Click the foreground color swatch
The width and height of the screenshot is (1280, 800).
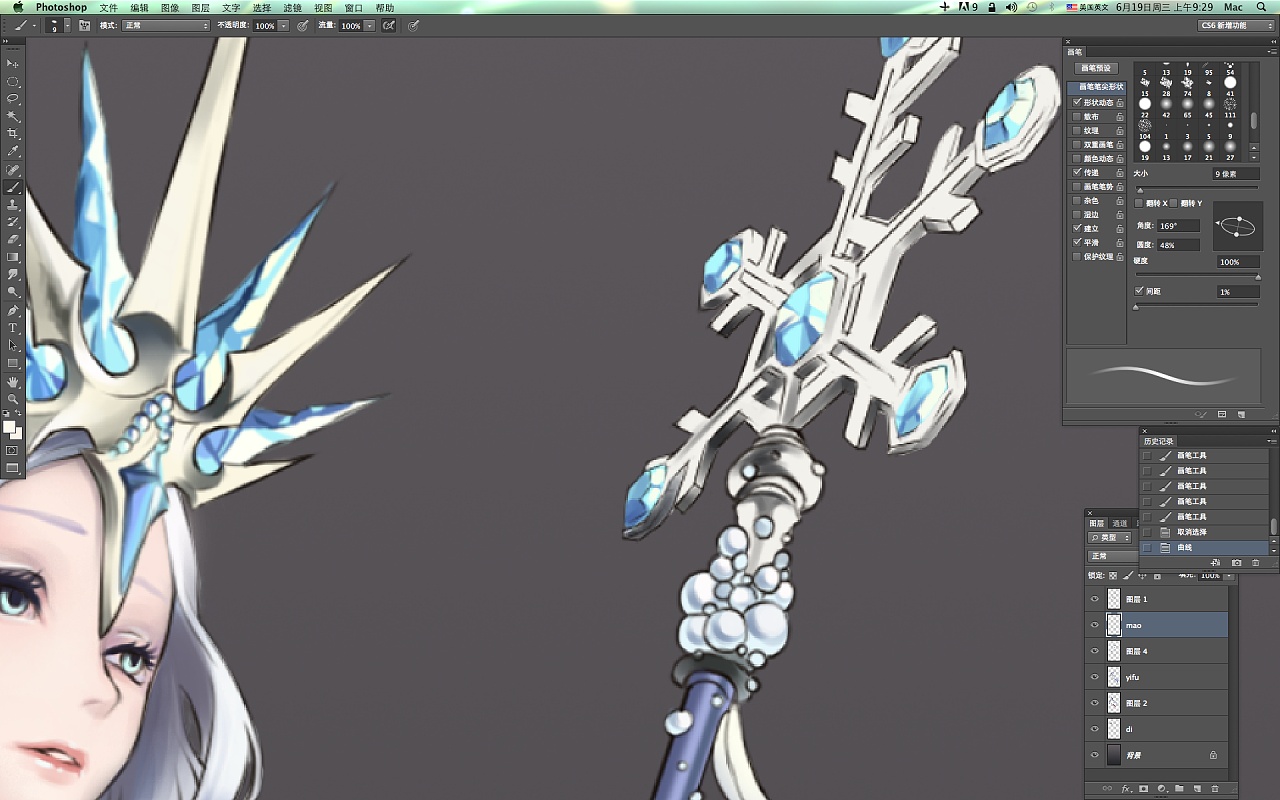tap(9, 426)
